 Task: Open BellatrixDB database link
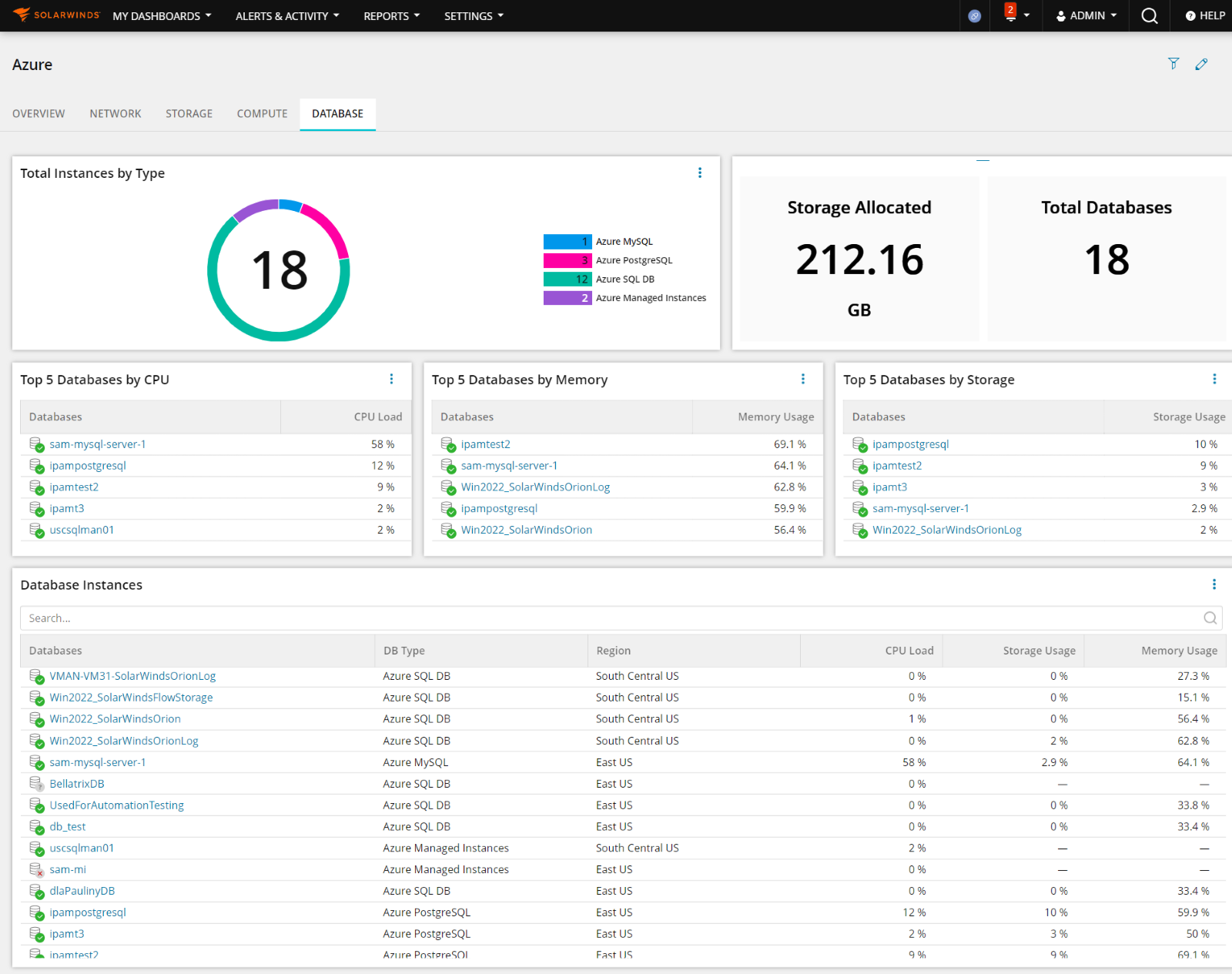pos(77,784)
